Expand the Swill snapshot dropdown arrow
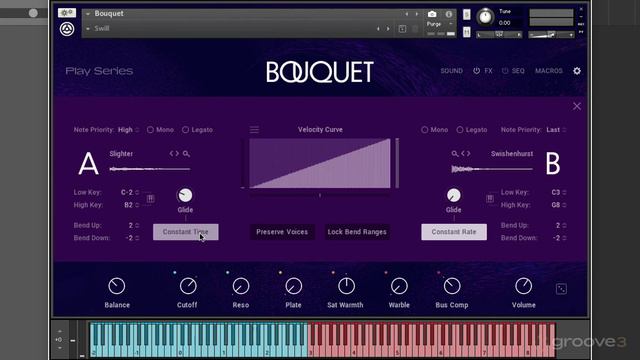The image size is (640, 360). [x=88, y=29]
